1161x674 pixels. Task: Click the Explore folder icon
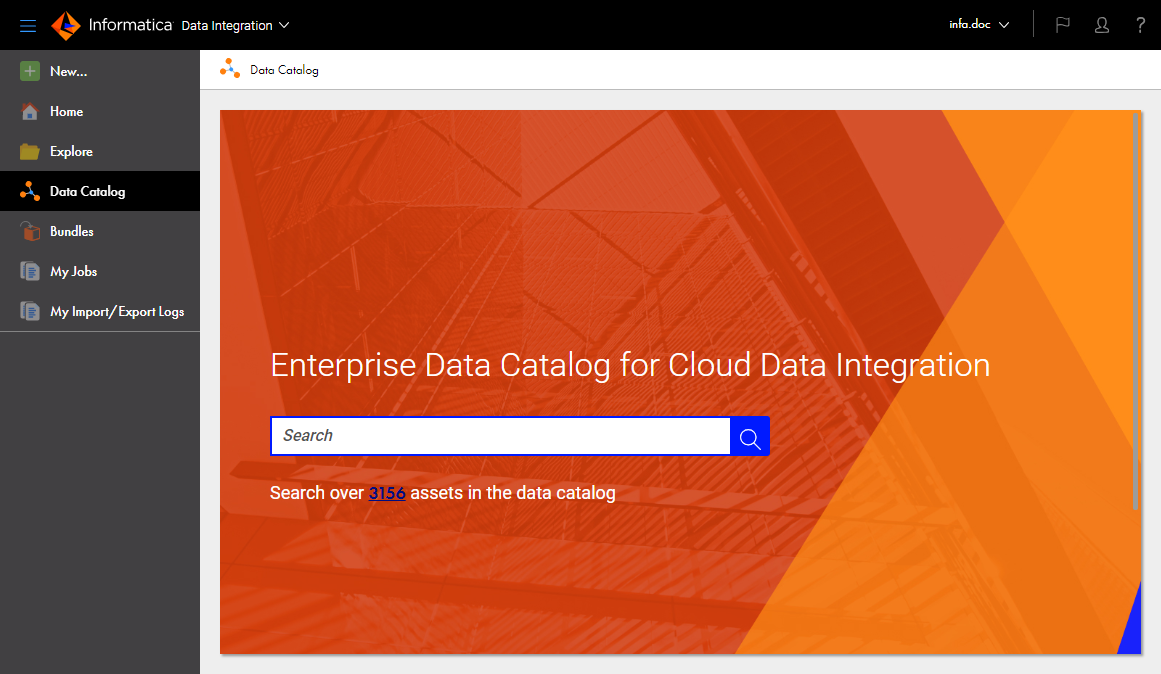point(30,151)
